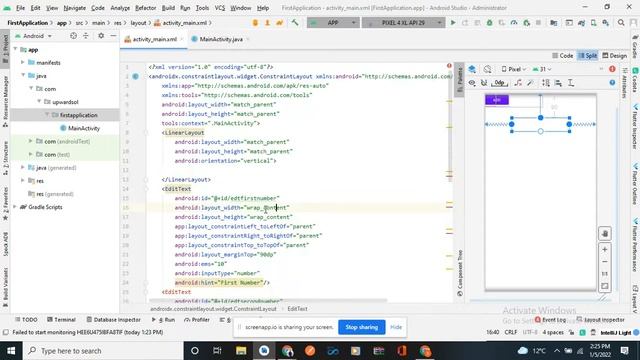Click the design surface layers icon
Screen dimensions: 640x360
(472, 69)
